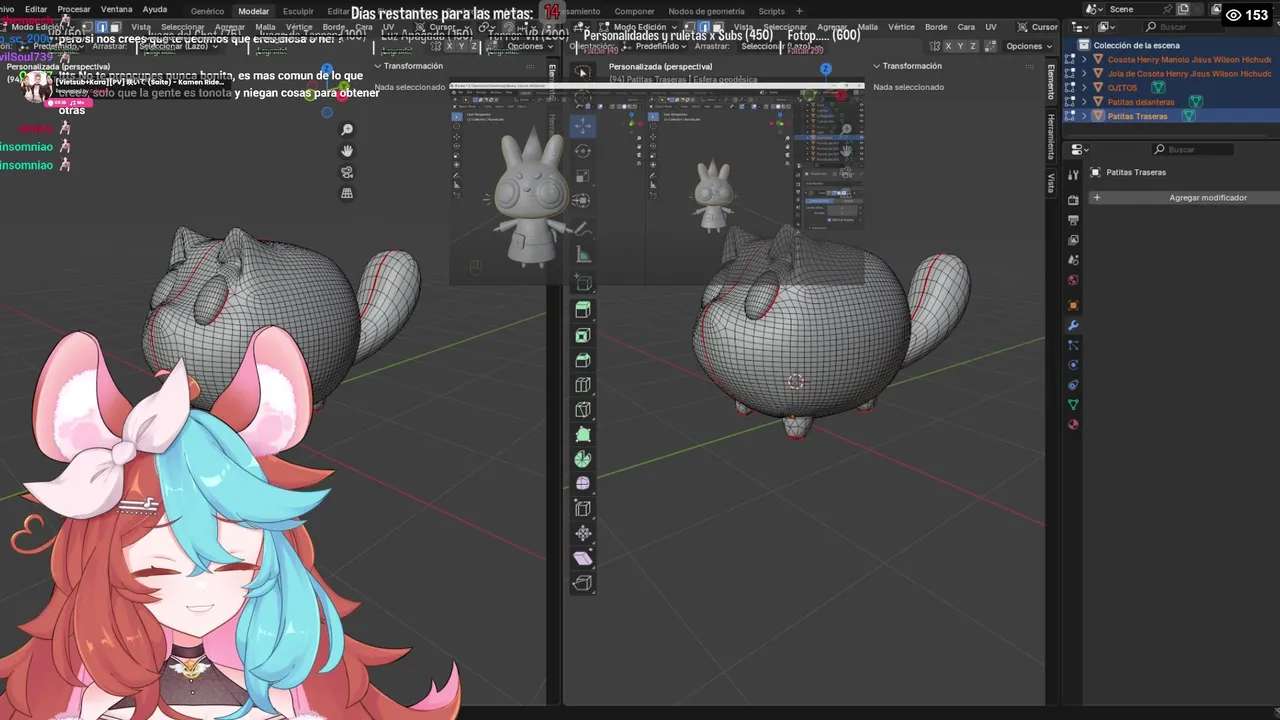
Task: Open the View Layer properties tab
Action: tap(1073, 240)
